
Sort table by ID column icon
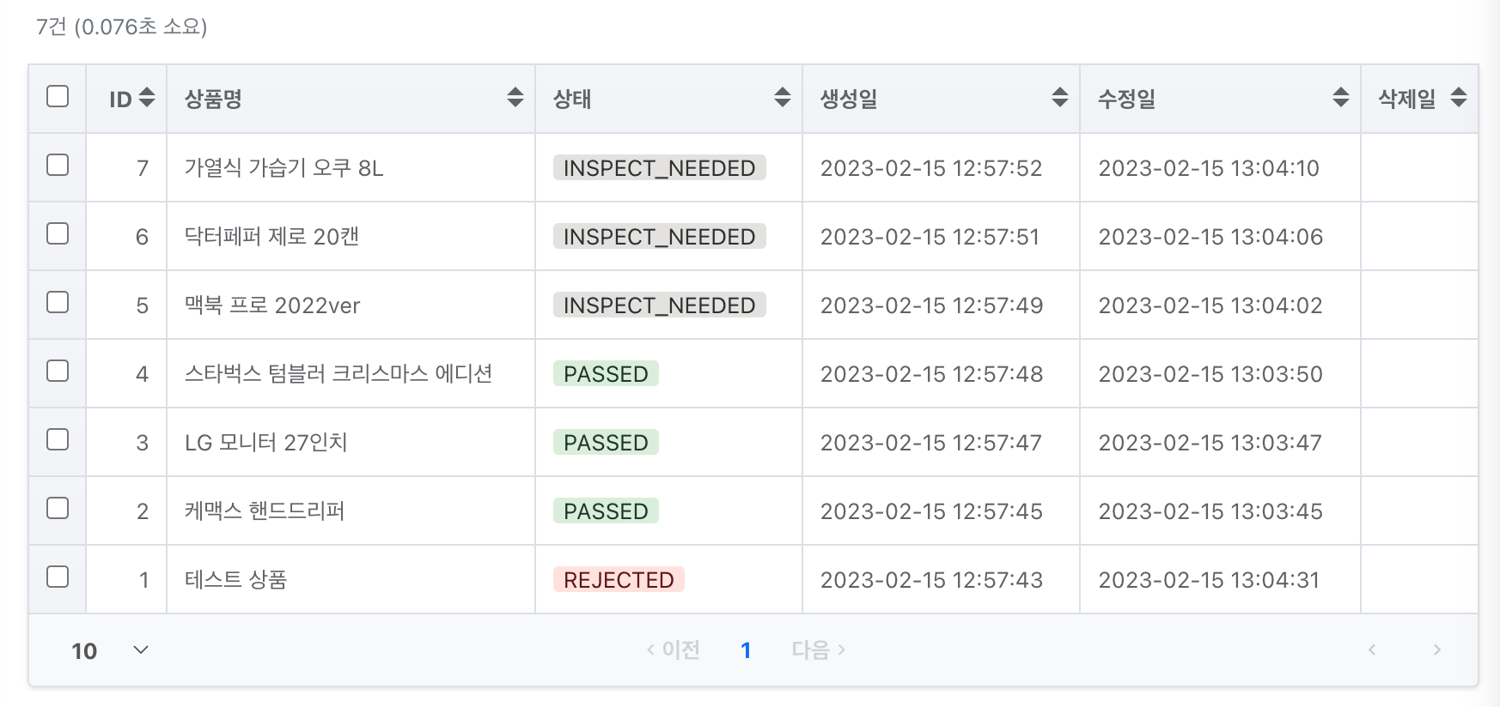[x=147, y=98]
